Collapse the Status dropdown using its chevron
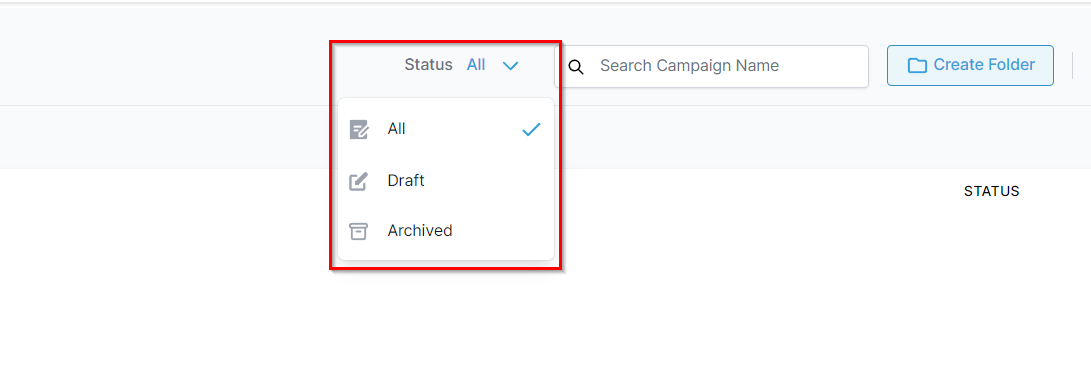 point(511,66)
